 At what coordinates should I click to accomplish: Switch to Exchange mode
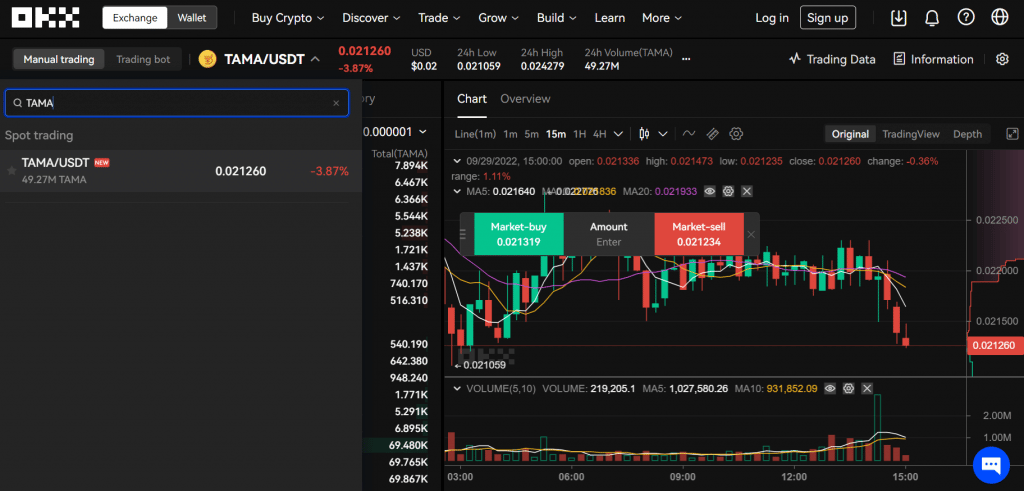[135, 18]
